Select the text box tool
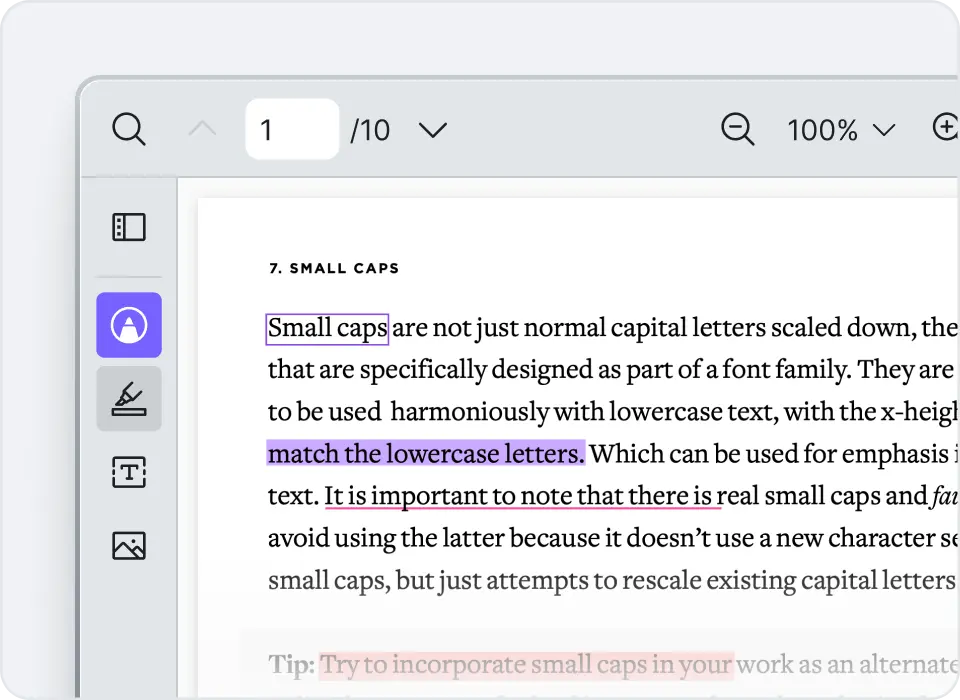 (x=129, y=472)
